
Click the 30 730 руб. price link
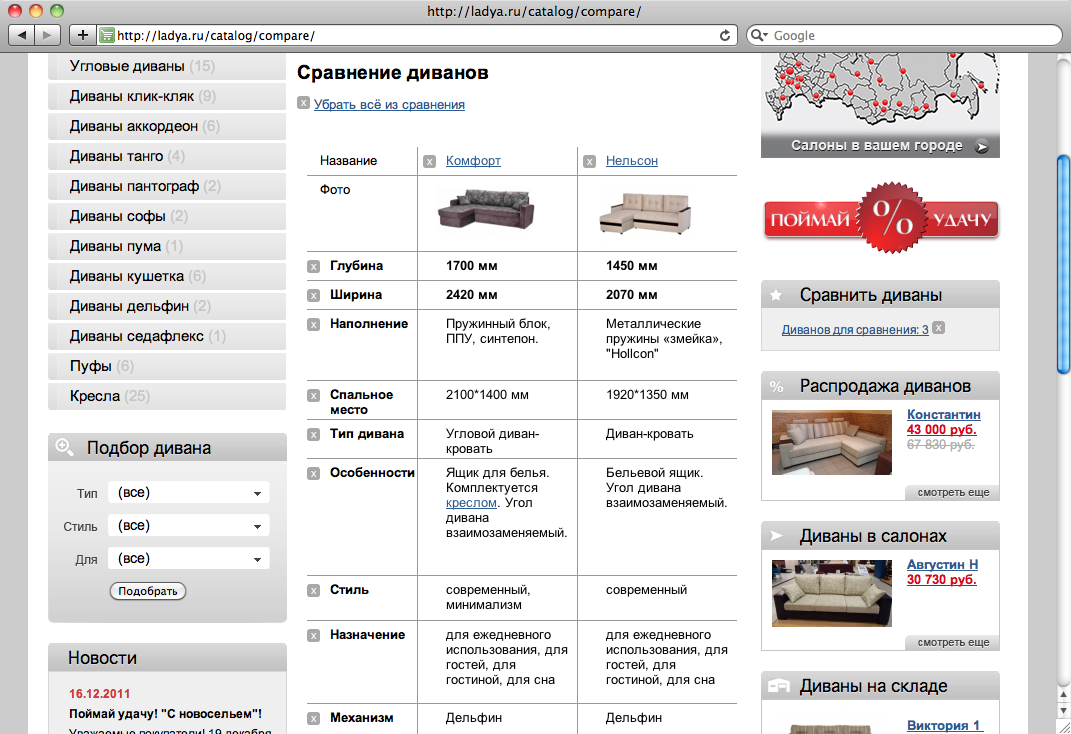click(x=942, y=580)
